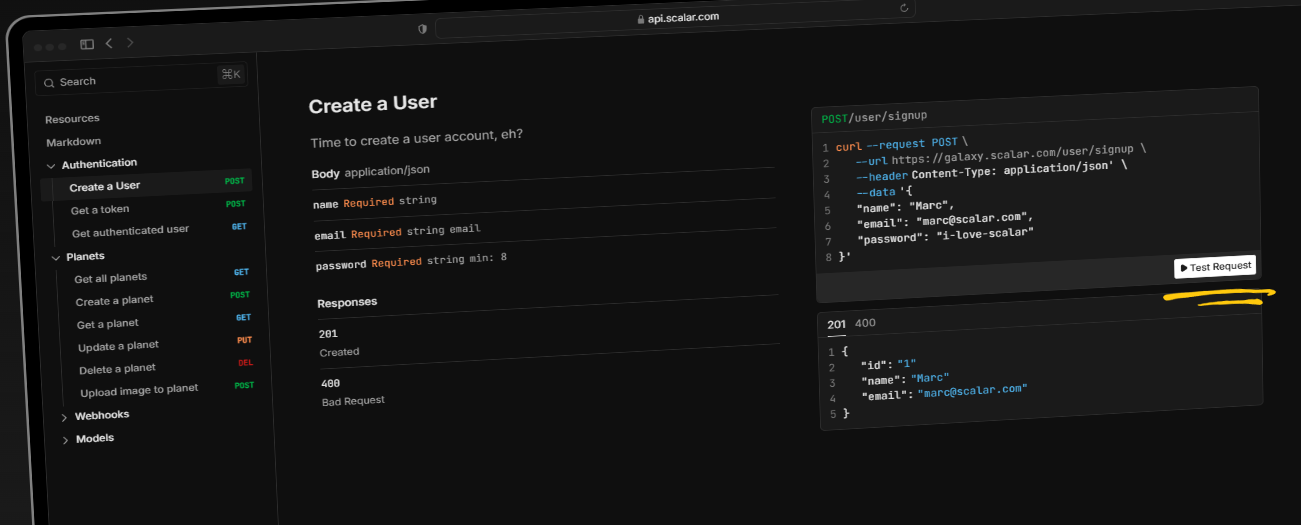
Task: Click the curl --request POST line
Action: click(x=902, y=144)
